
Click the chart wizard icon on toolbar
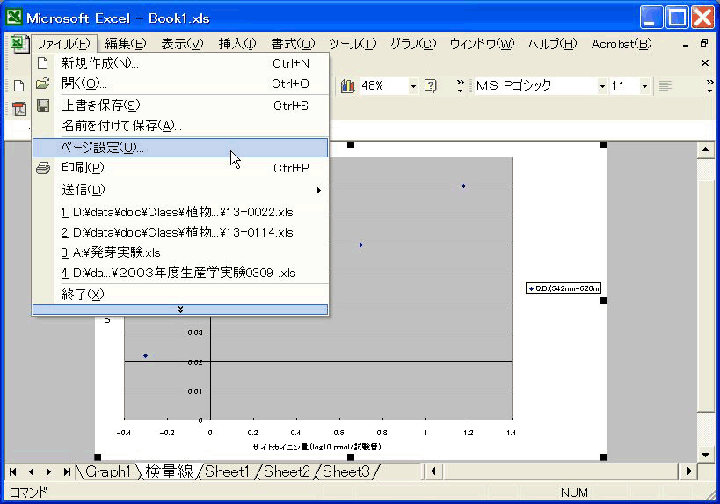[x=348, y=86]
